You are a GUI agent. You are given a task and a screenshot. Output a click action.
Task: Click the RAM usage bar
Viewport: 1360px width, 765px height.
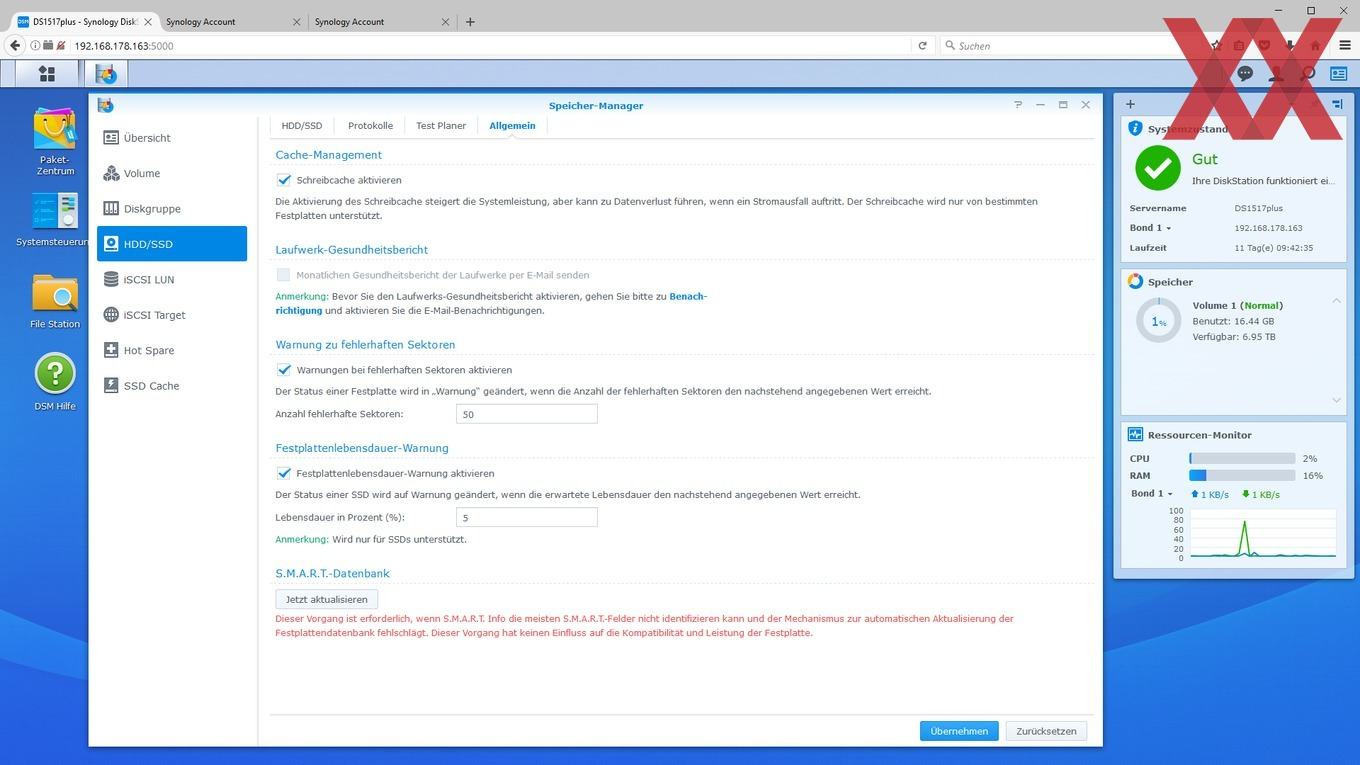[1242, 476]
